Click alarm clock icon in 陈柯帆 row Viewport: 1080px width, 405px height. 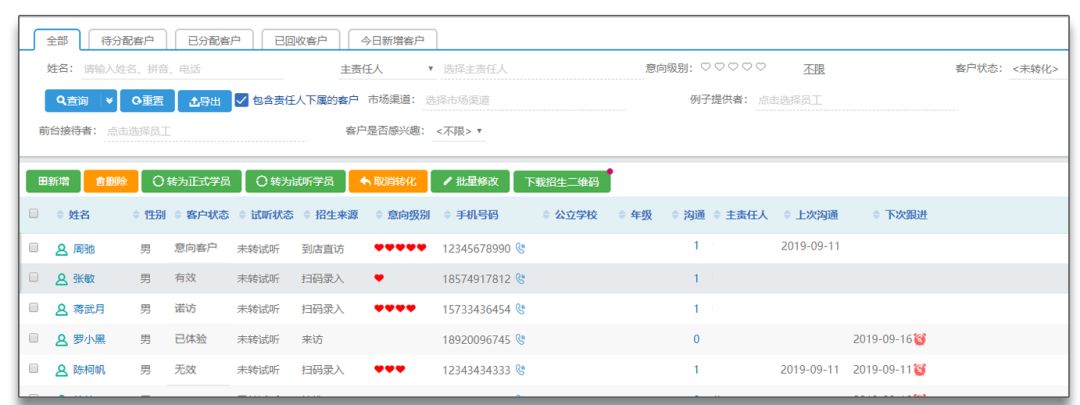coord(919,370)
